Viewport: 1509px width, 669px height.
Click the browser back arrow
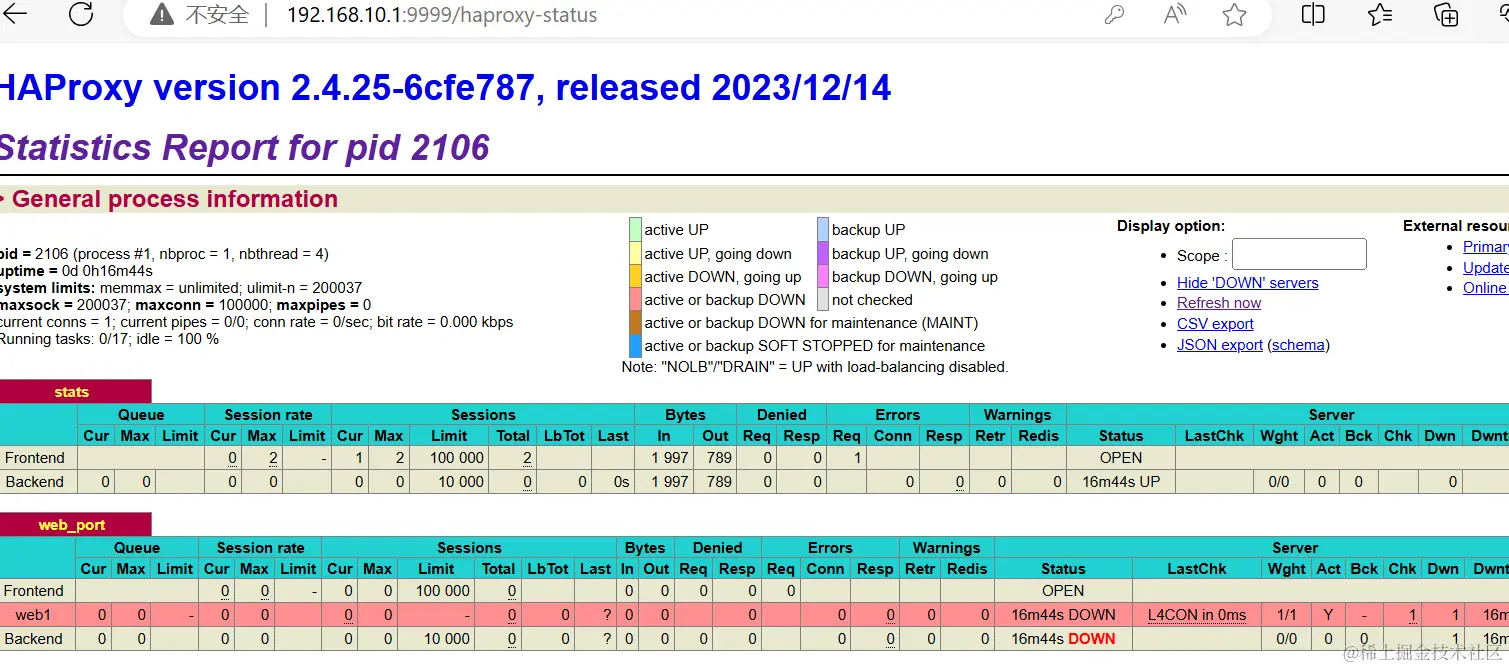pos(16,14)
